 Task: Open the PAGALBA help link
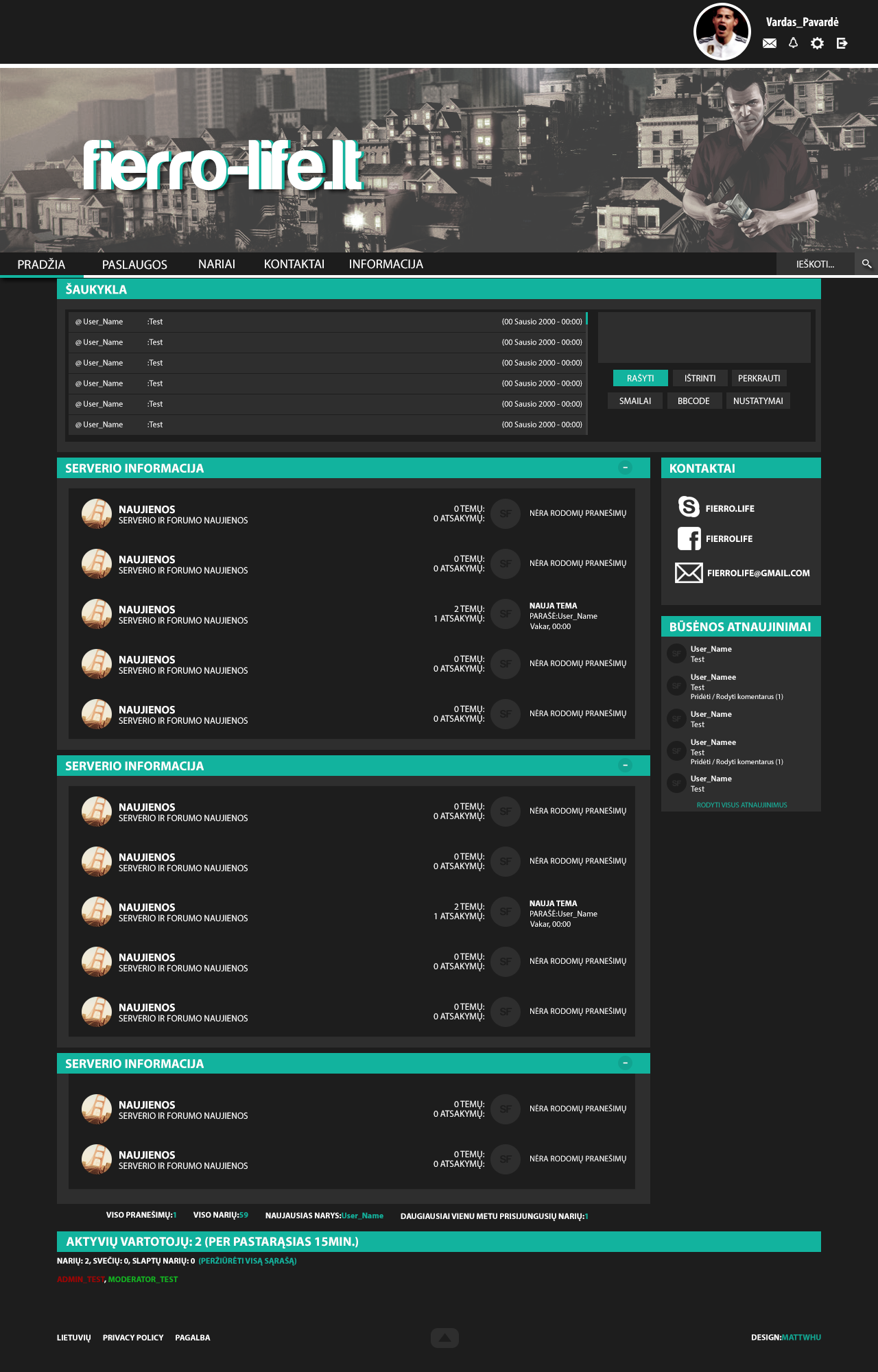[193, 1338]
